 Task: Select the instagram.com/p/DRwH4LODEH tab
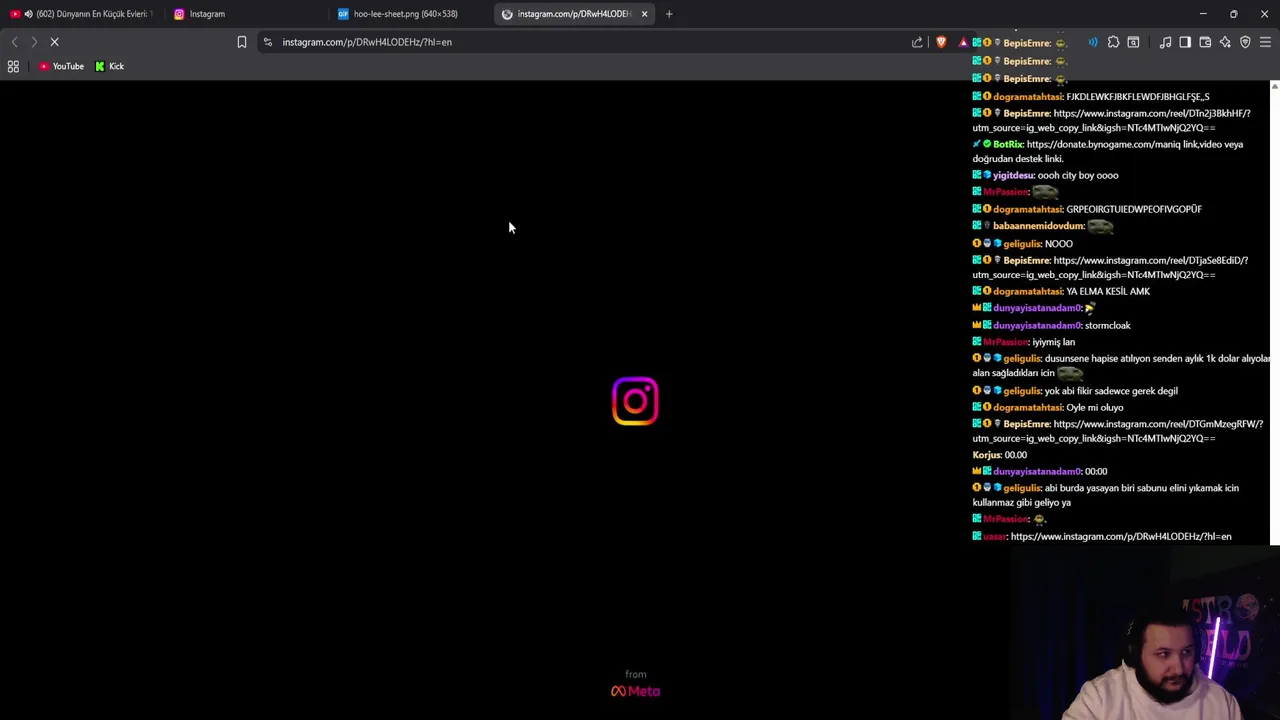click(x=572, y=14)
